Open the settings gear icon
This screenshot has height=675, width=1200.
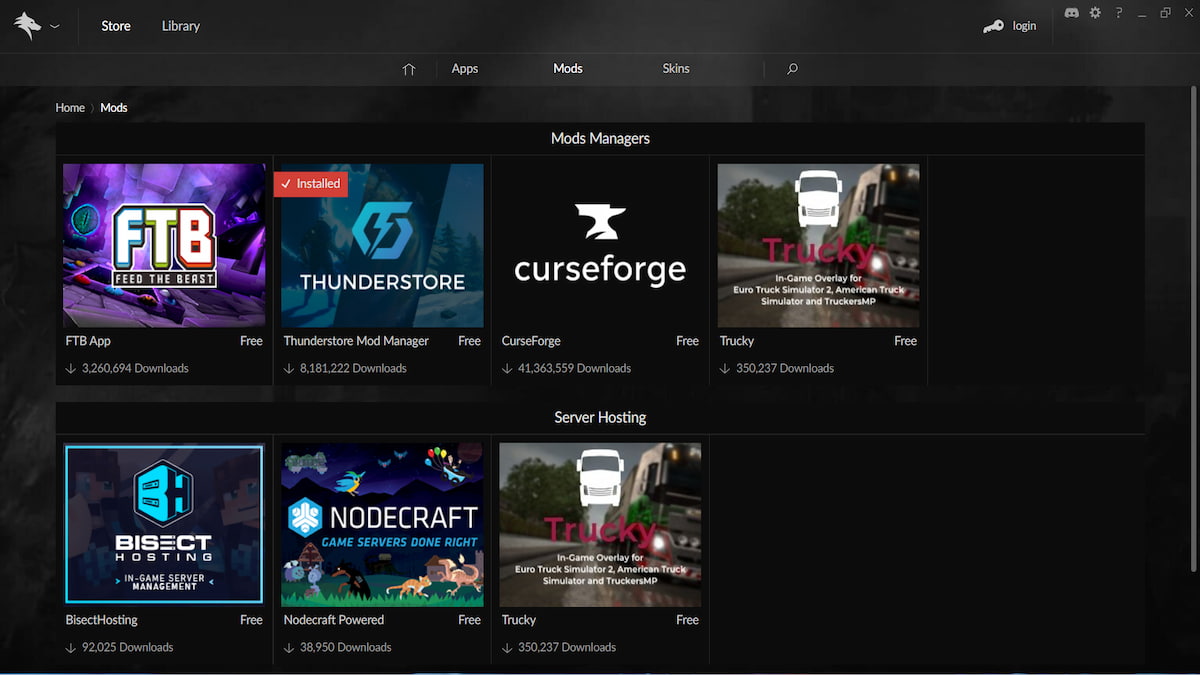point(1095,13)
